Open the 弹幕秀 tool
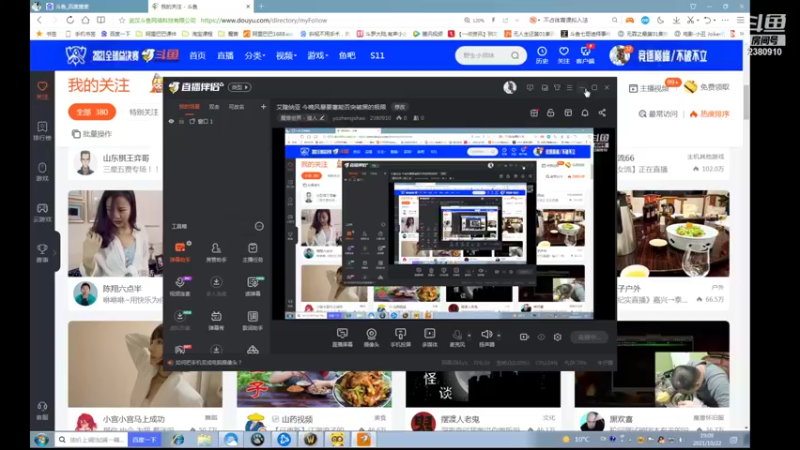Screen dimensions: 800x450 coord(216,320)
